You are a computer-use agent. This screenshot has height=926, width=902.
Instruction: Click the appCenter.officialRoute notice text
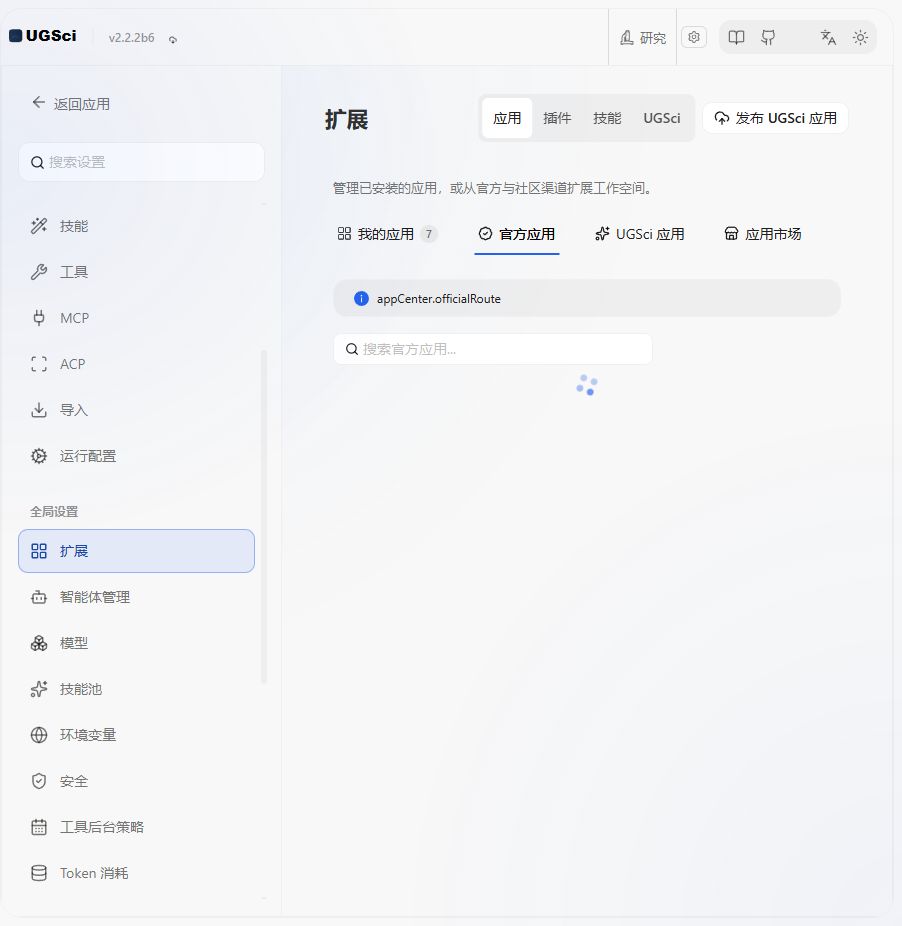[x=439, y=299]
